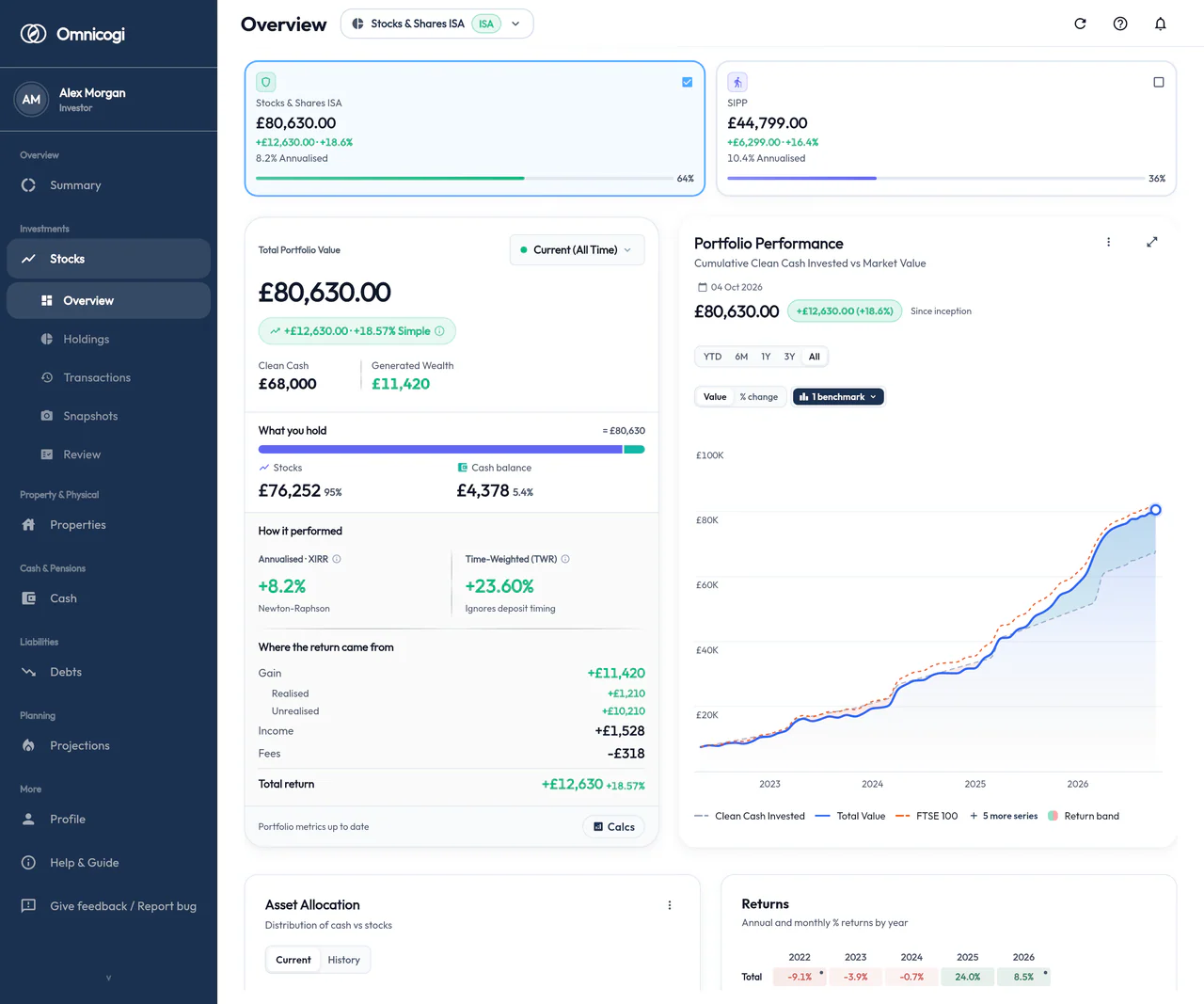Open Asset Allocation three-dot menu
The width and height of the screenshot is (1204, 1004).
click(670, 905)
